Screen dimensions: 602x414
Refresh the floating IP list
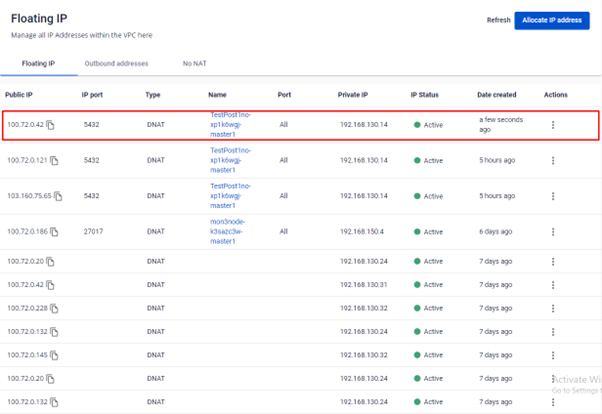click(x=498, y=20)
